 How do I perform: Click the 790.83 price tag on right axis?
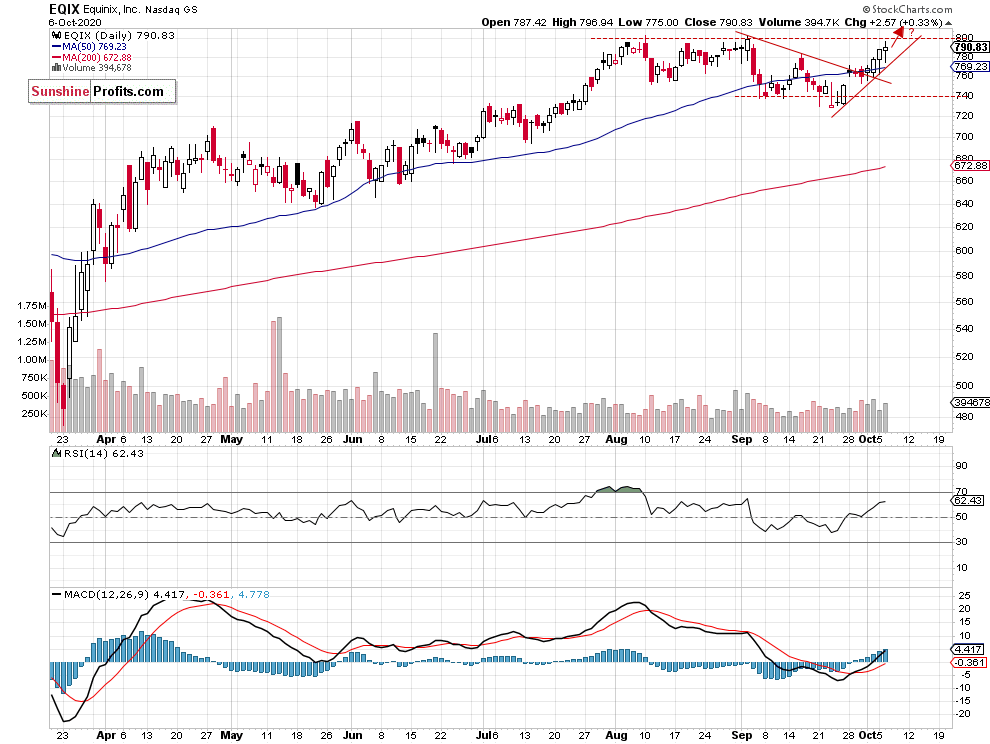(970, 47)
